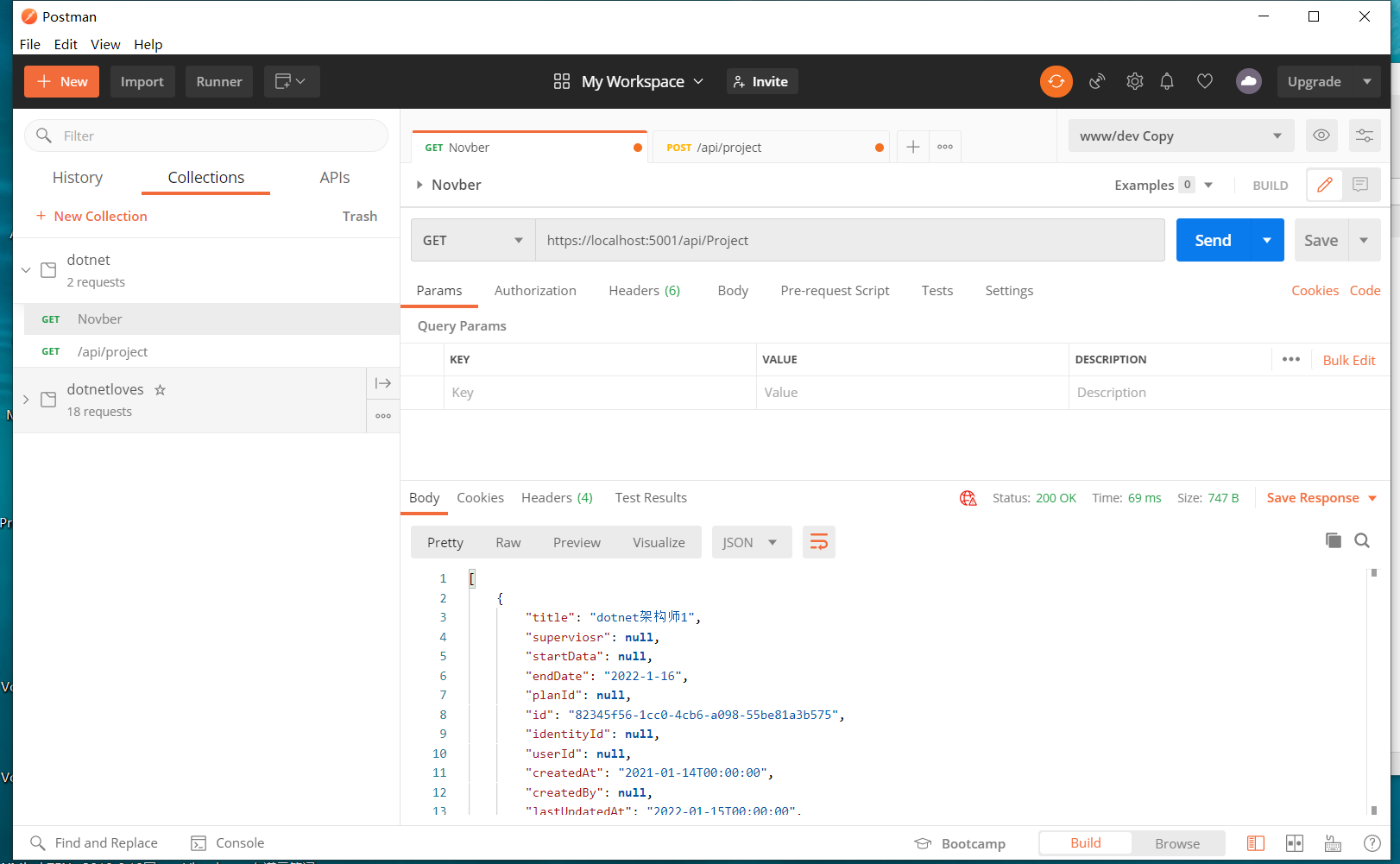This screenshot has height=864, width=1400.
Task: Switch to Build mode toggle
Action: (1086, 843)
